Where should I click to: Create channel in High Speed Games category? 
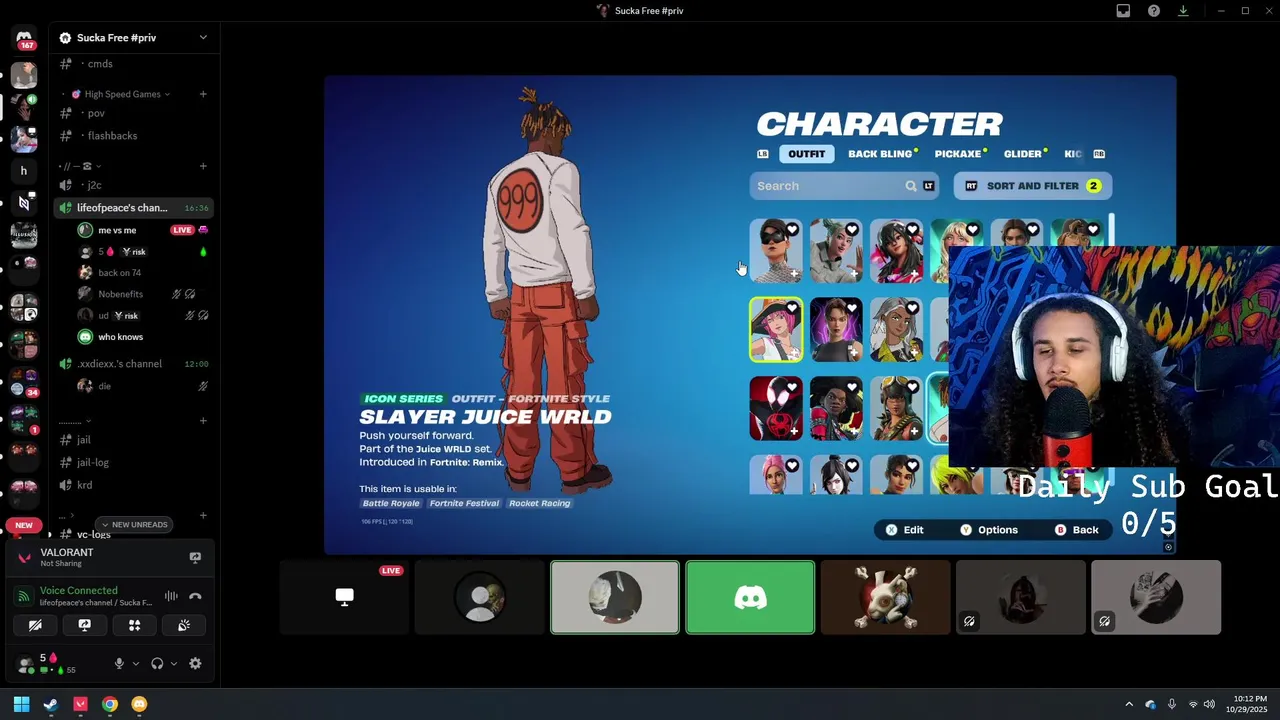(203, 94)
